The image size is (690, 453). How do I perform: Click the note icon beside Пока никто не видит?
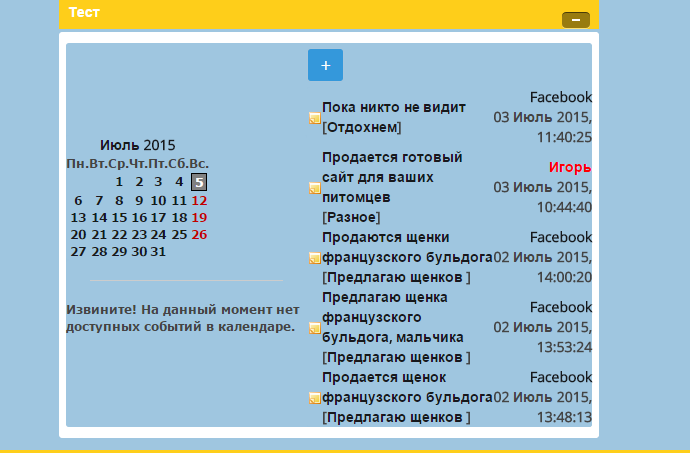click(315, 118)
